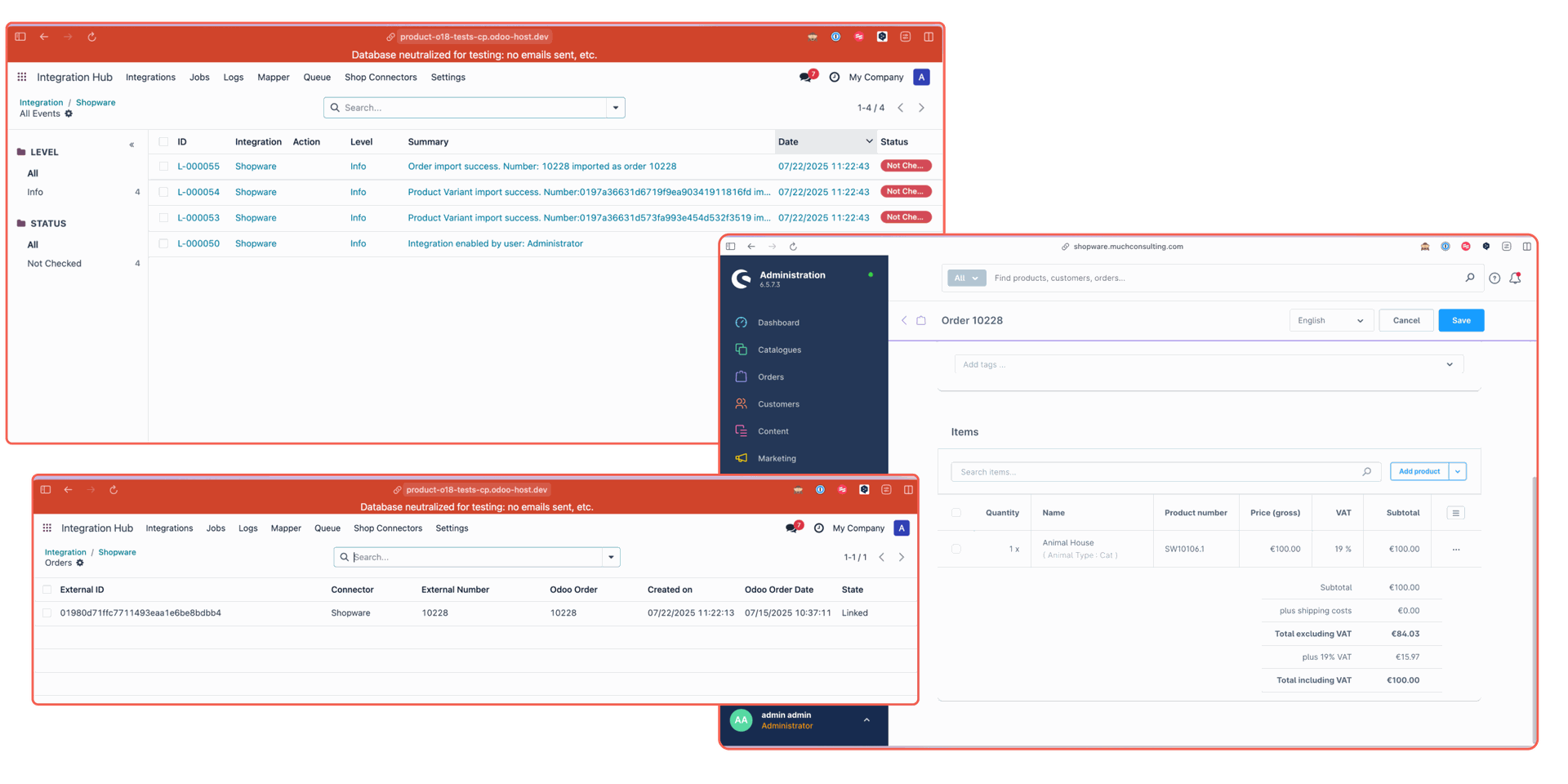Open Mapper menu in bottom Odoo window
This screenshot has width=1568, height=784.
click(286, 528)
